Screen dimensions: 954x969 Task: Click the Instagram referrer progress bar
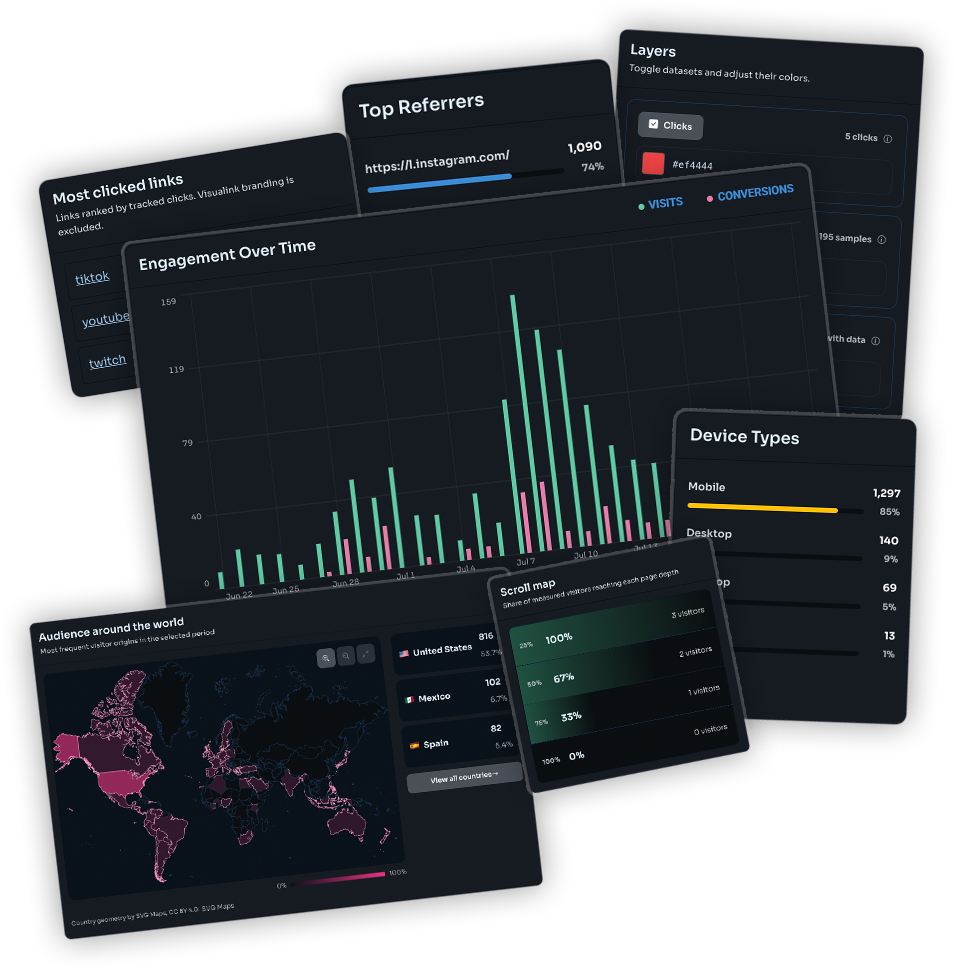point(465,180)
